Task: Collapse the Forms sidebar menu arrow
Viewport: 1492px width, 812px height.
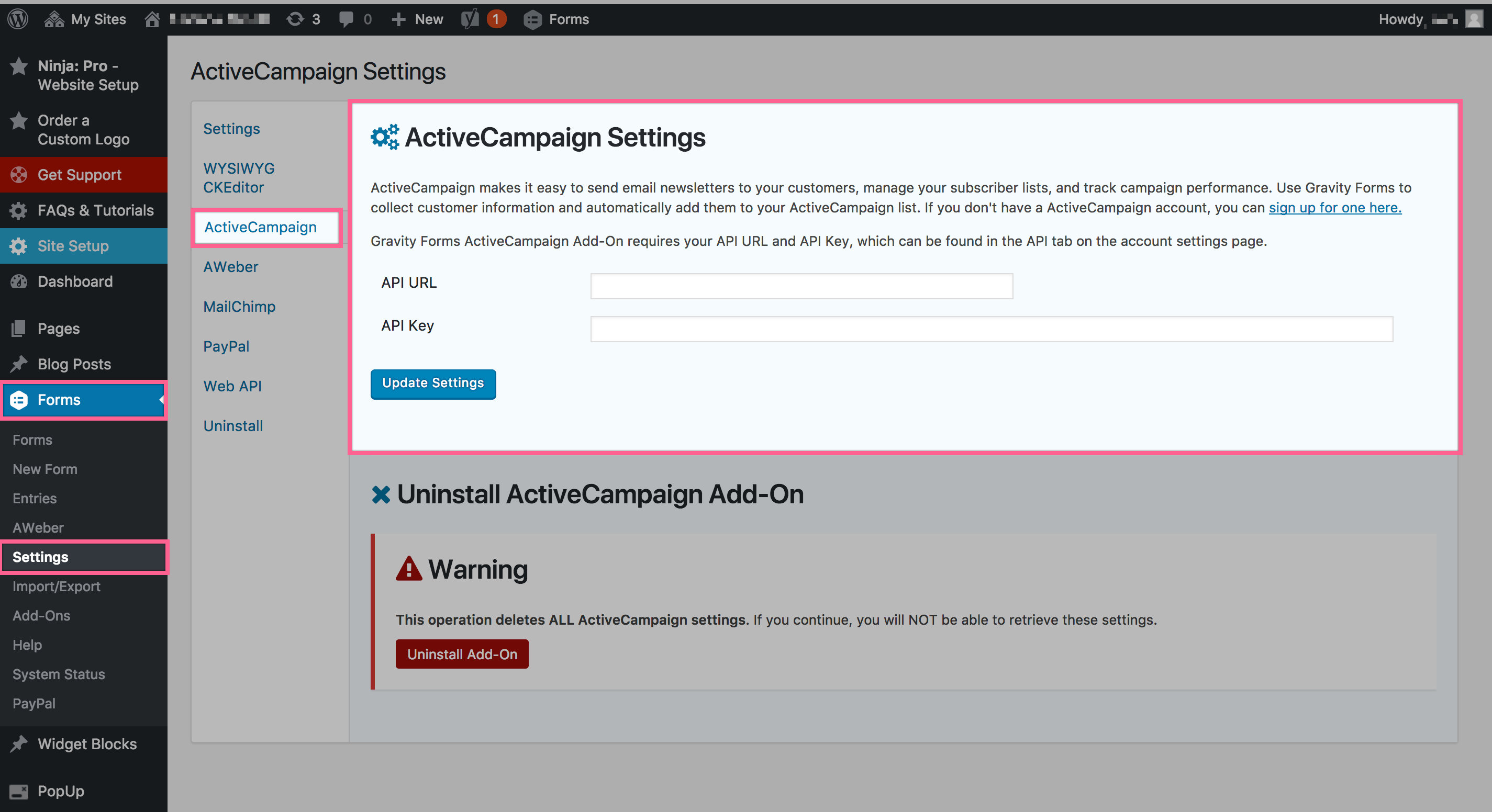Action: 161,399
